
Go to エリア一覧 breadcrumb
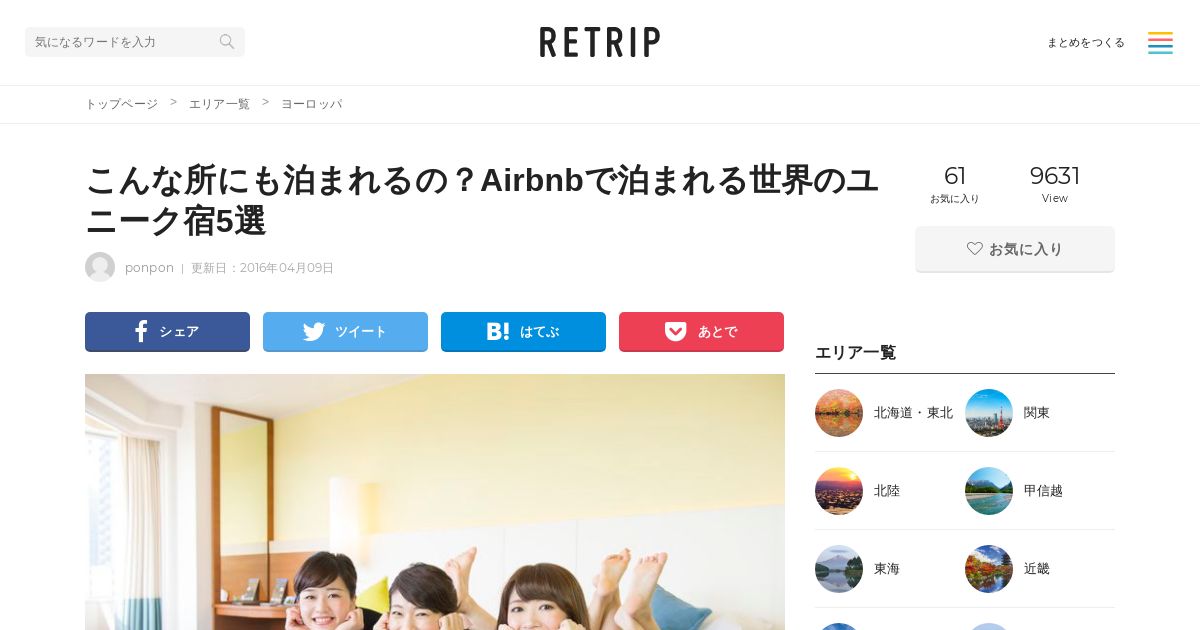click(x=219, y=104)
